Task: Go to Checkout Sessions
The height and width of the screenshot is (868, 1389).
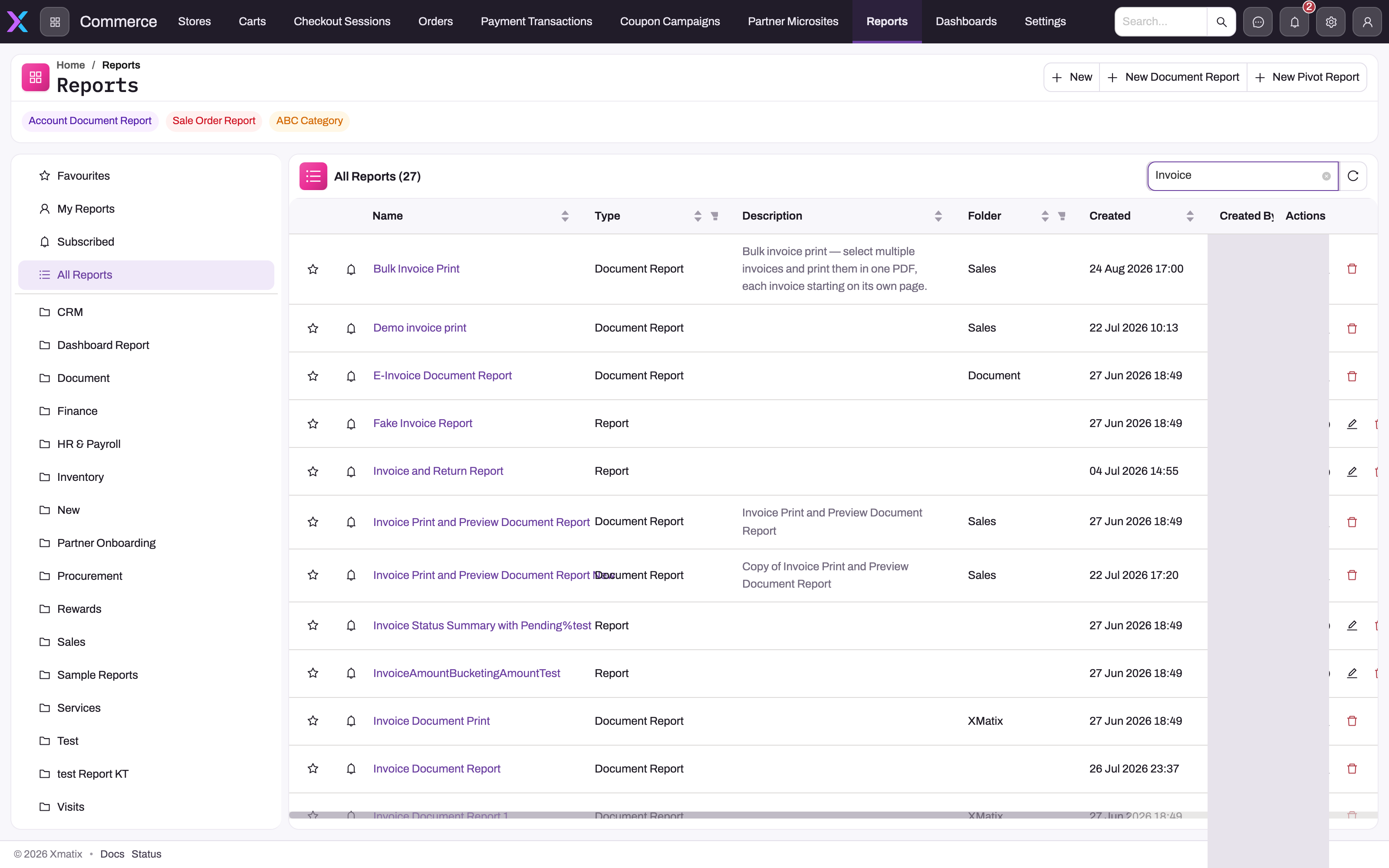Action: click(342, 22)
